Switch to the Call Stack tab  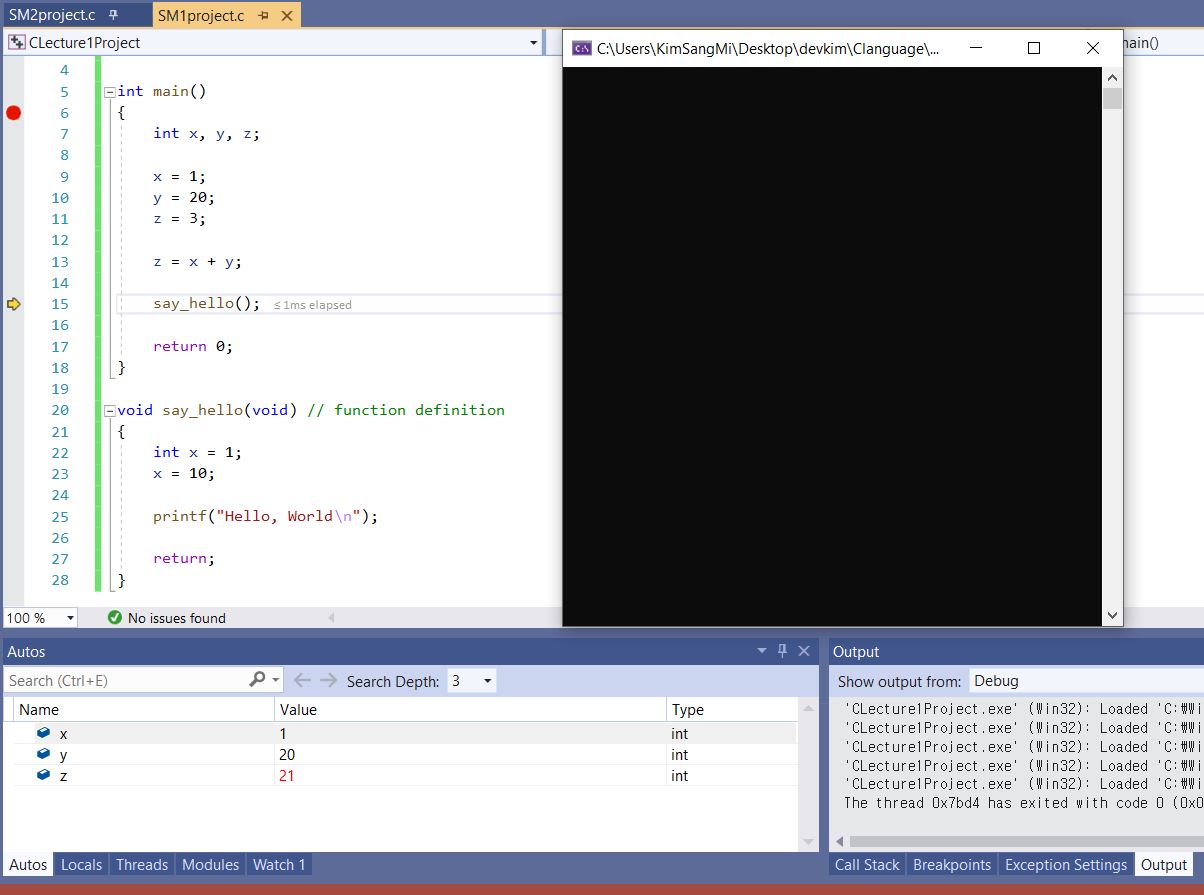(867, 864)
